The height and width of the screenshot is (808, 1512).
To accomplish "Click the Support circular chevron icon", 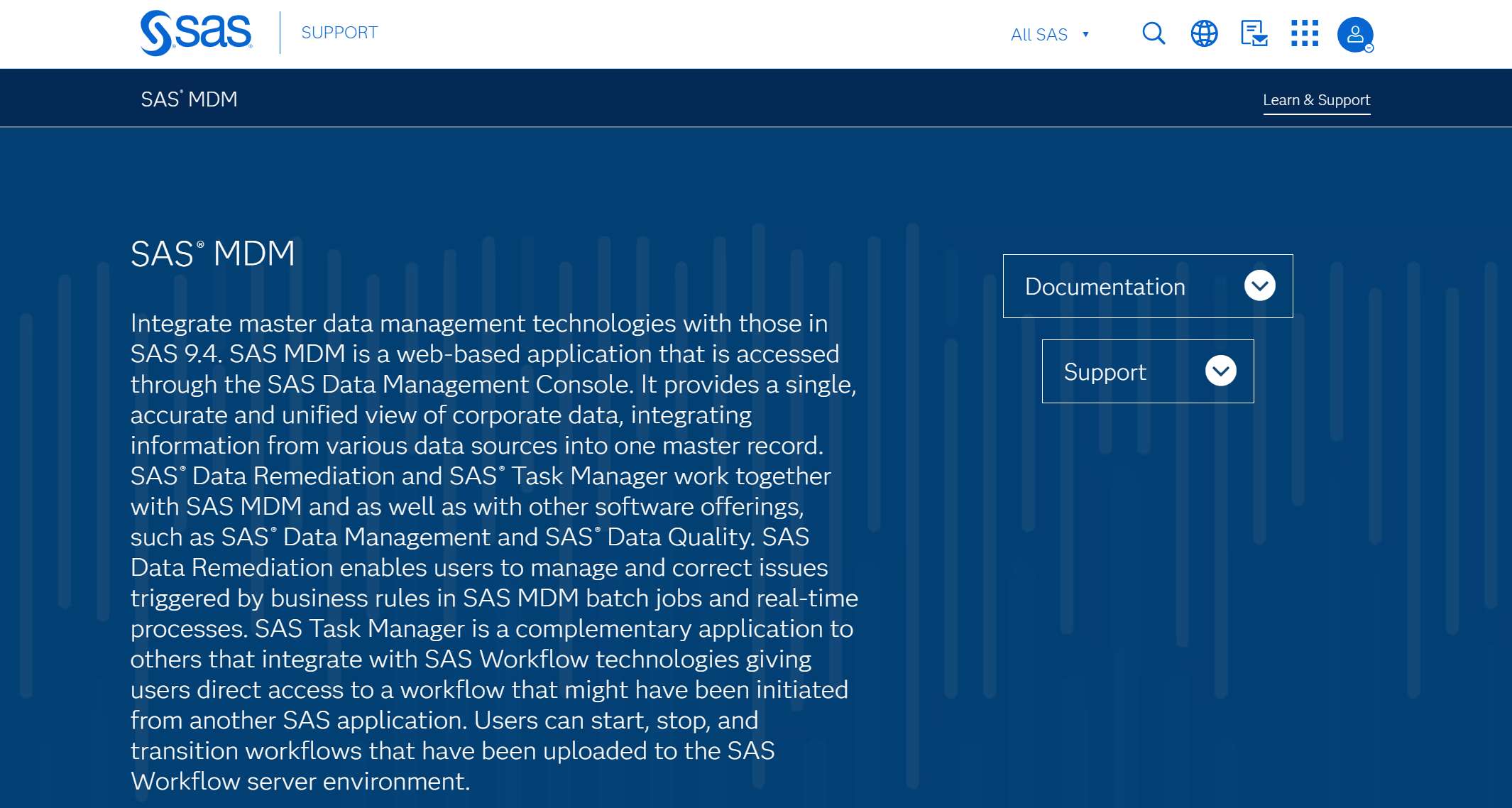I will point(1221,371).
